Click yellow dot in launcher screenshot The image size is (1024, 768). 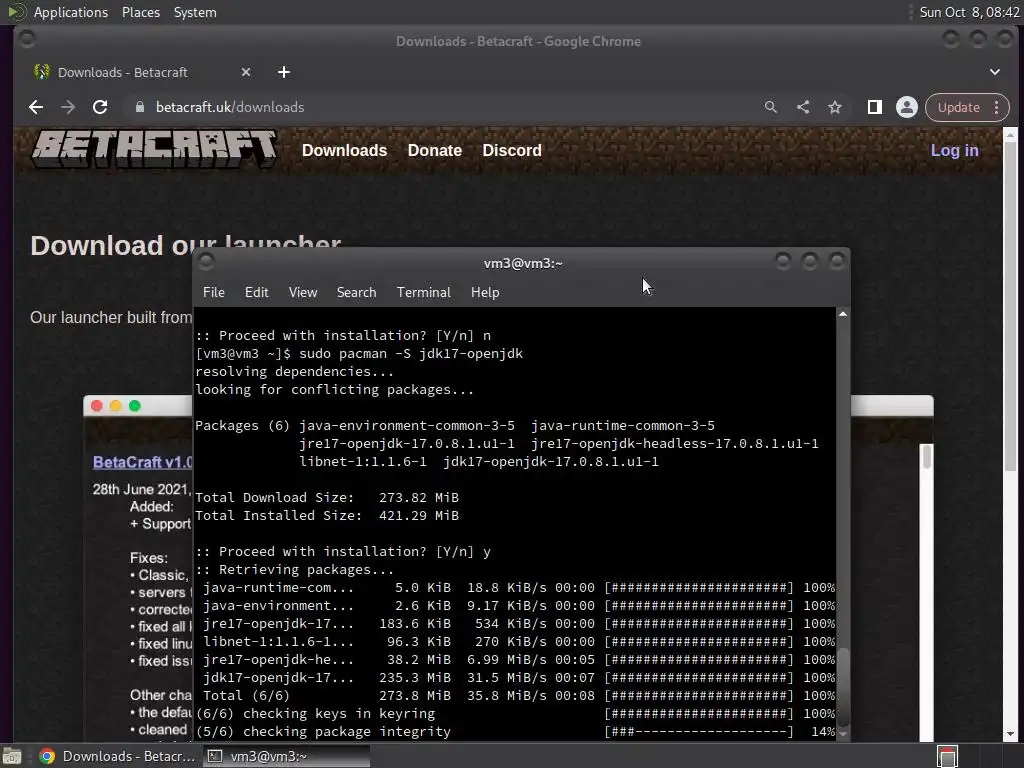coord(116,406)
